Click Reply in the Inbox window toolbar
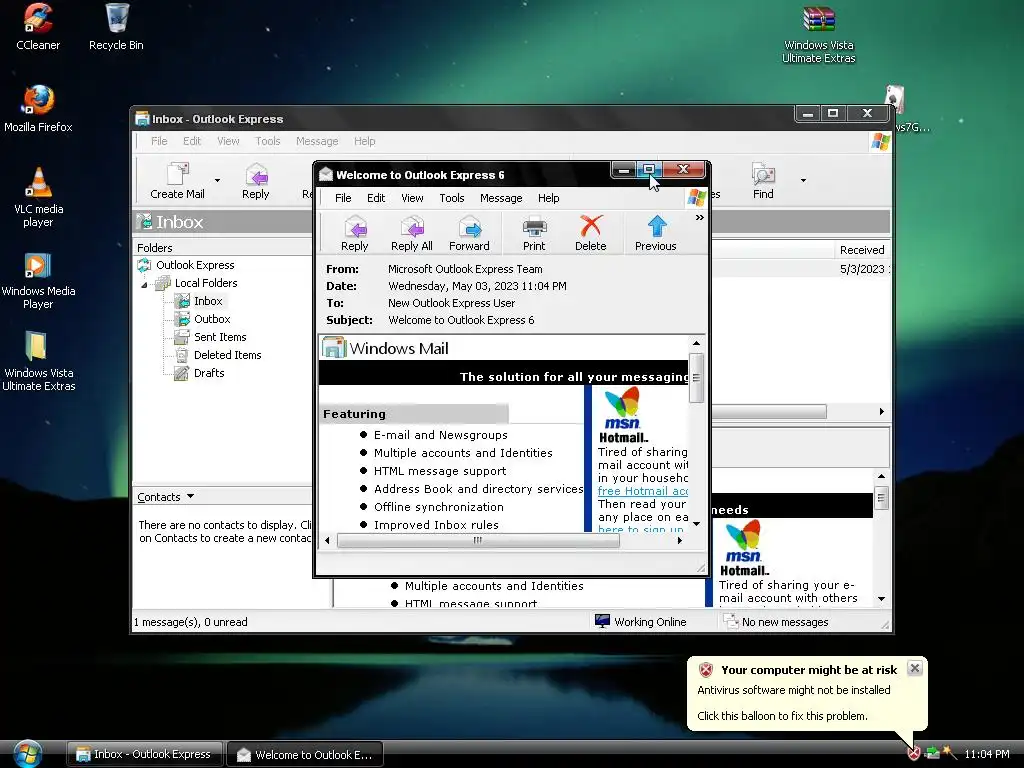 (255, 181)
